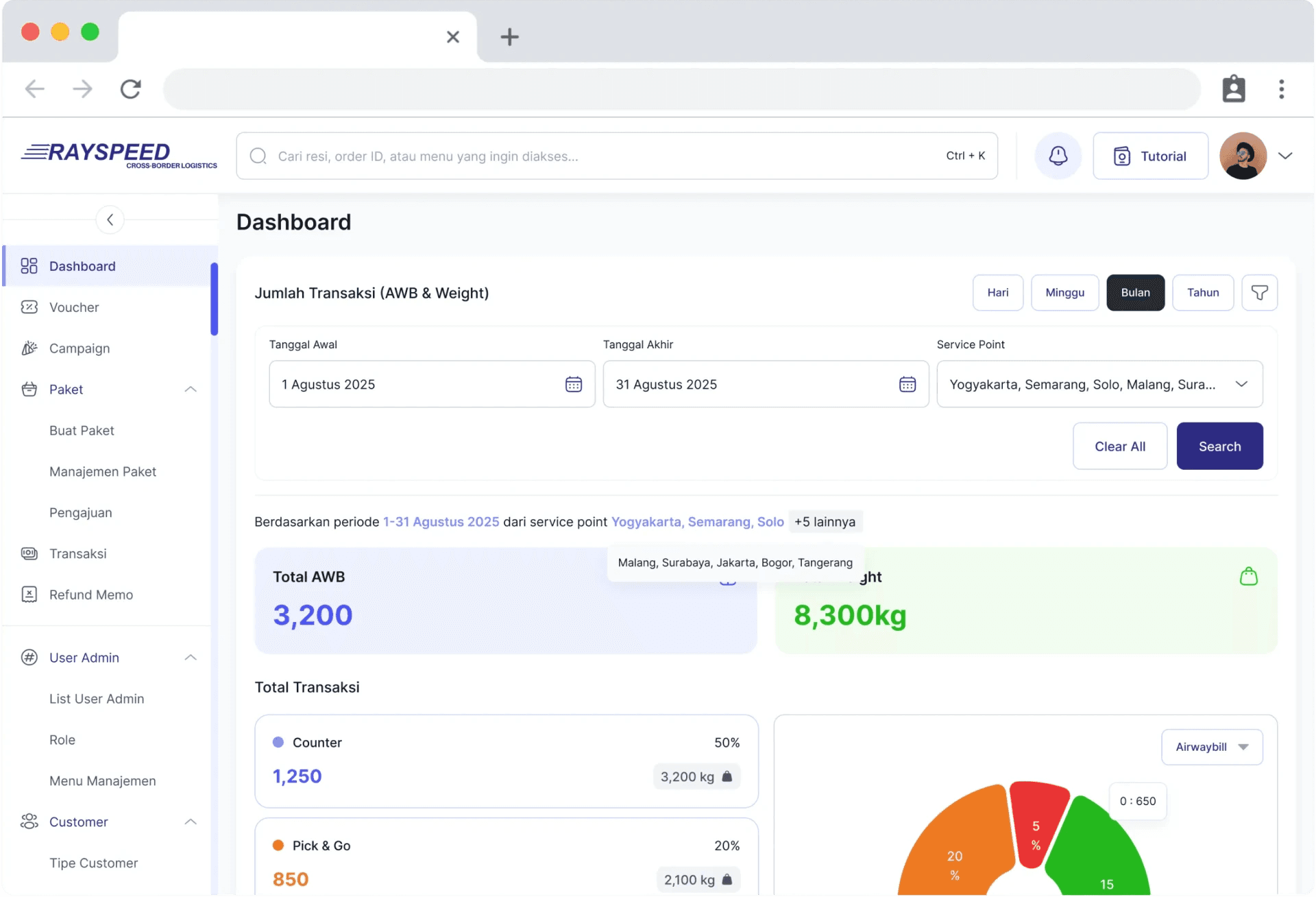Image resolution: width=1316 pixels, height=897 pixels.
Task: Open Tanggal Akhir calendar icon
Action: (x=907, y=384)
